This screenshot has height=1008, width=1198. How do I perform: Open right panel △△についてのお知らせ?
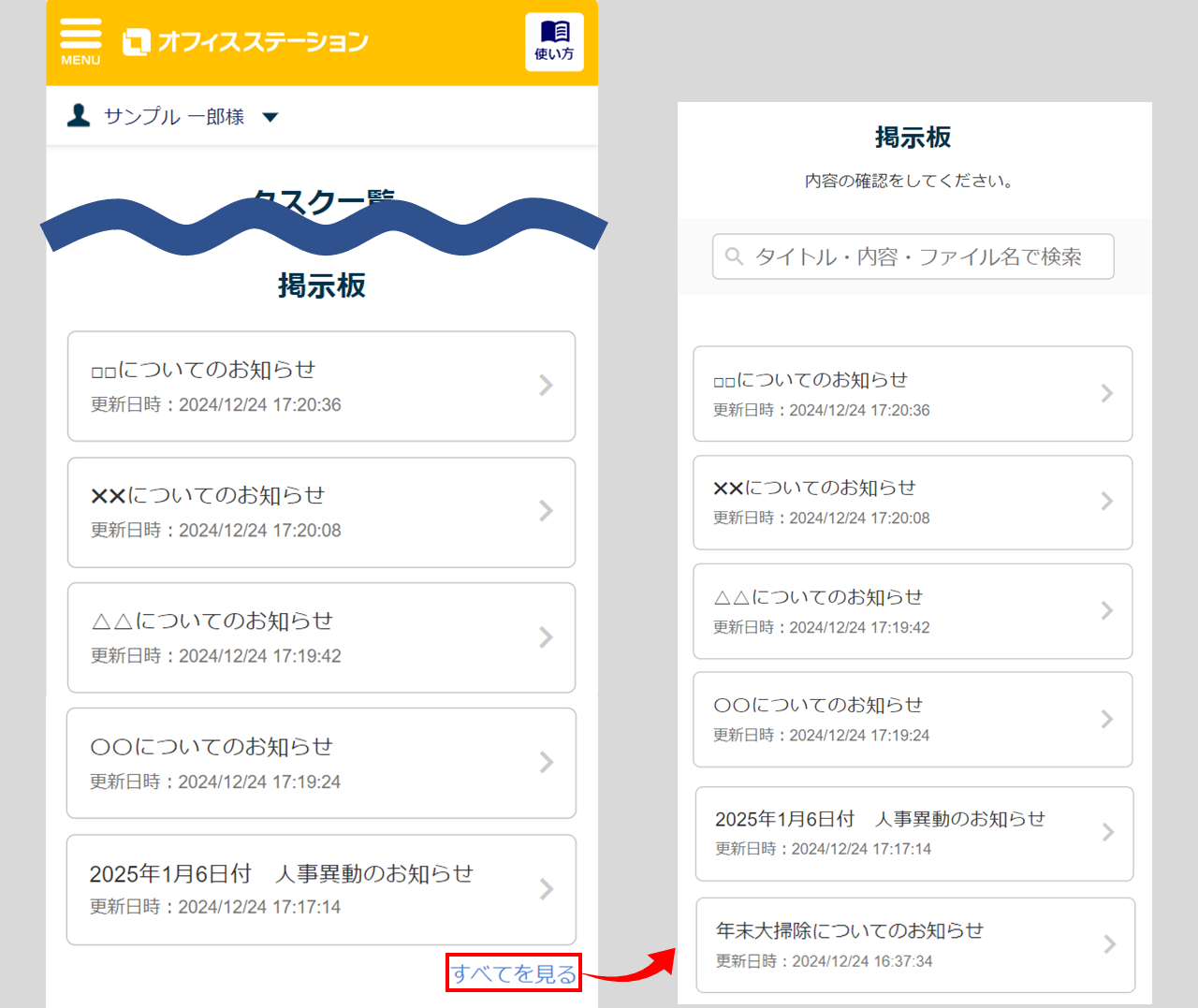[898, 610]
